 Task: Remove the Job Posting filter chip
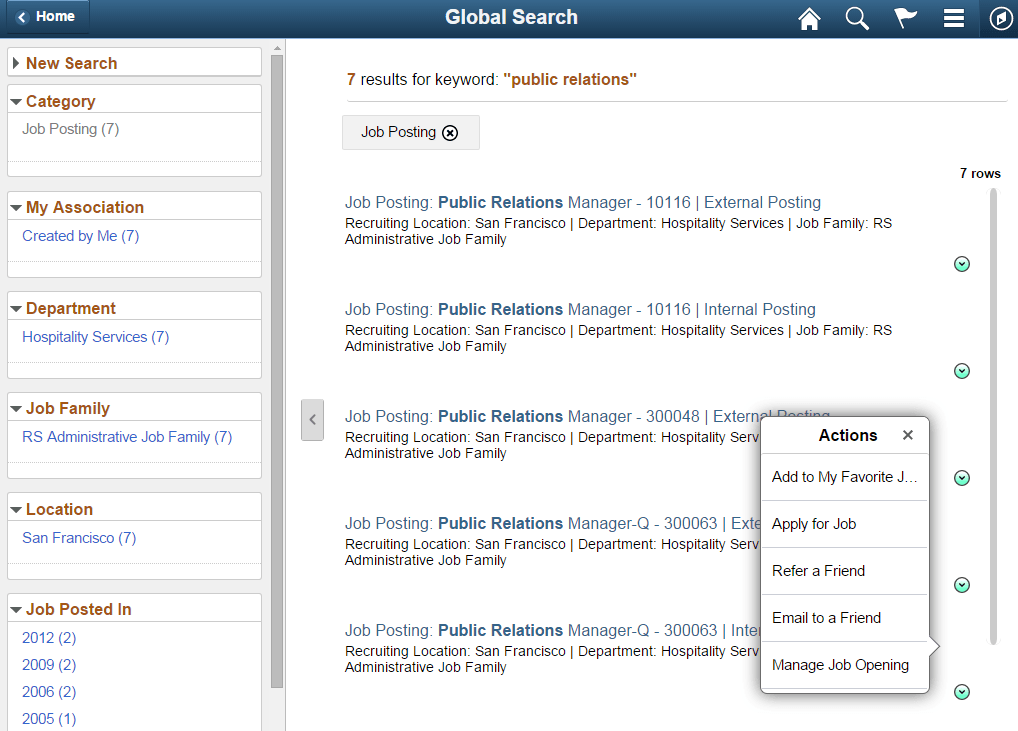450,132
